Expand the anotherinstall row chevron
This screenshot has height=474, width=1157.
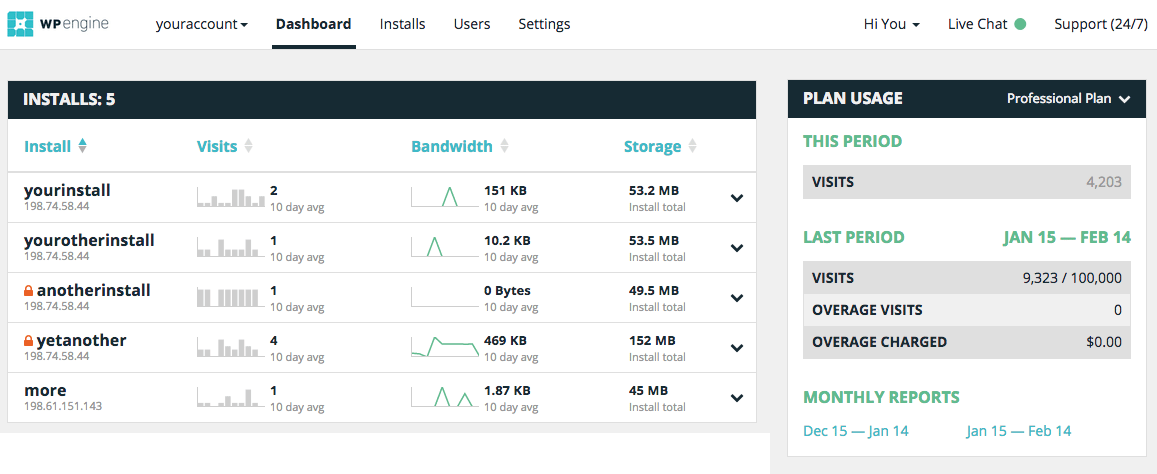coord(736,298)
